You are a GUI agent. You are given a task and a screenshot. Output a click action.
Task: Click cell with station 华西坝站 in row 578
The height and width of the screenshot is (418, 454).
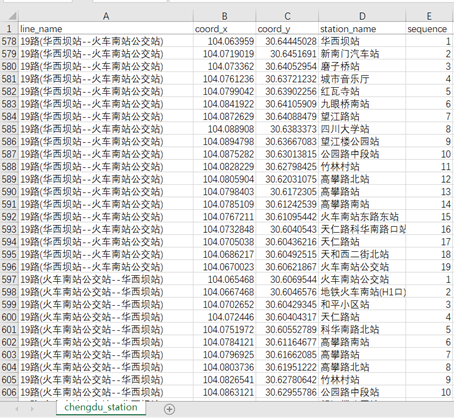(362, 41)
